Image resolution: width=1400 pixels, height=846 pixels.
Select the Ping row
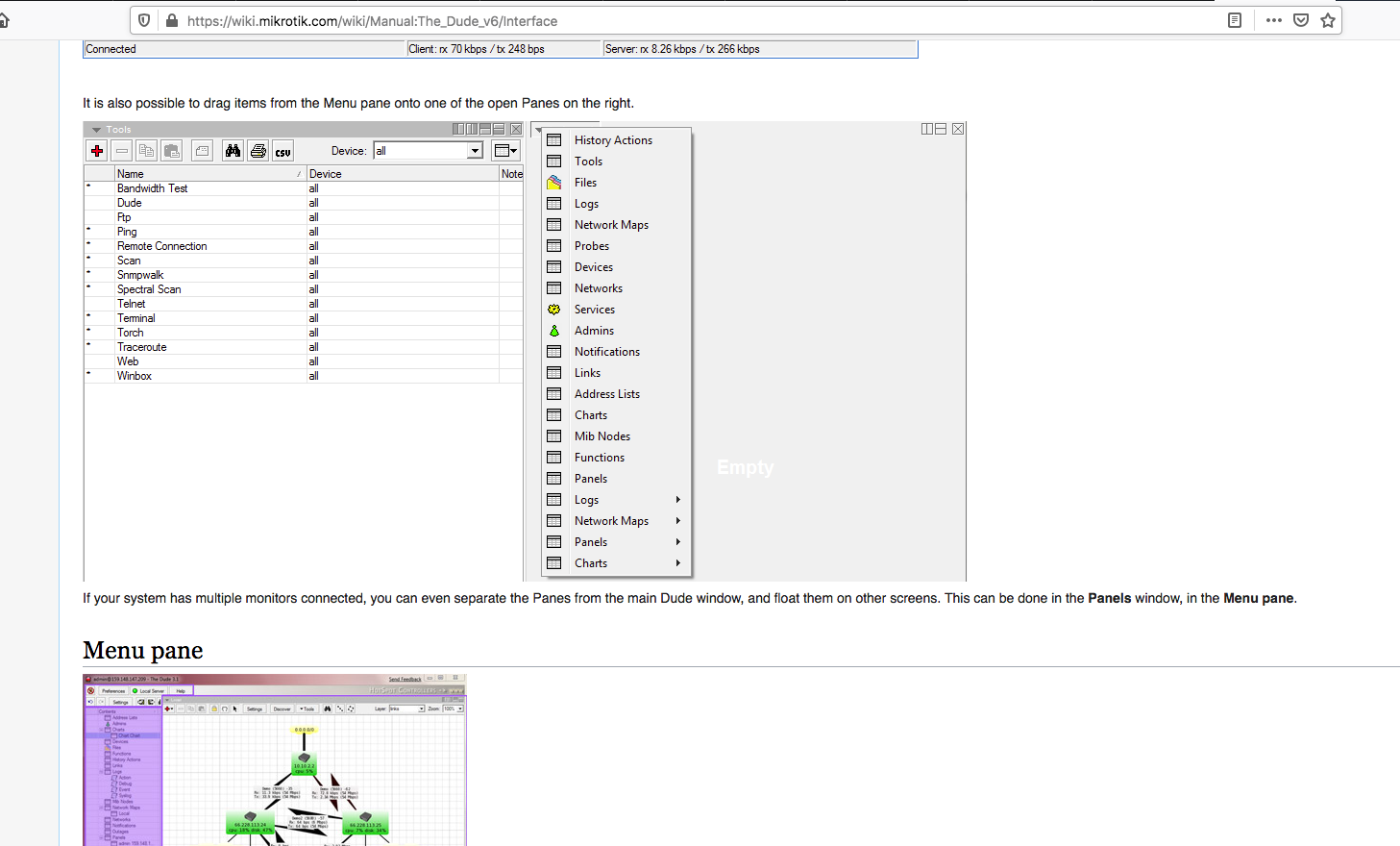(x=304, y=232)
